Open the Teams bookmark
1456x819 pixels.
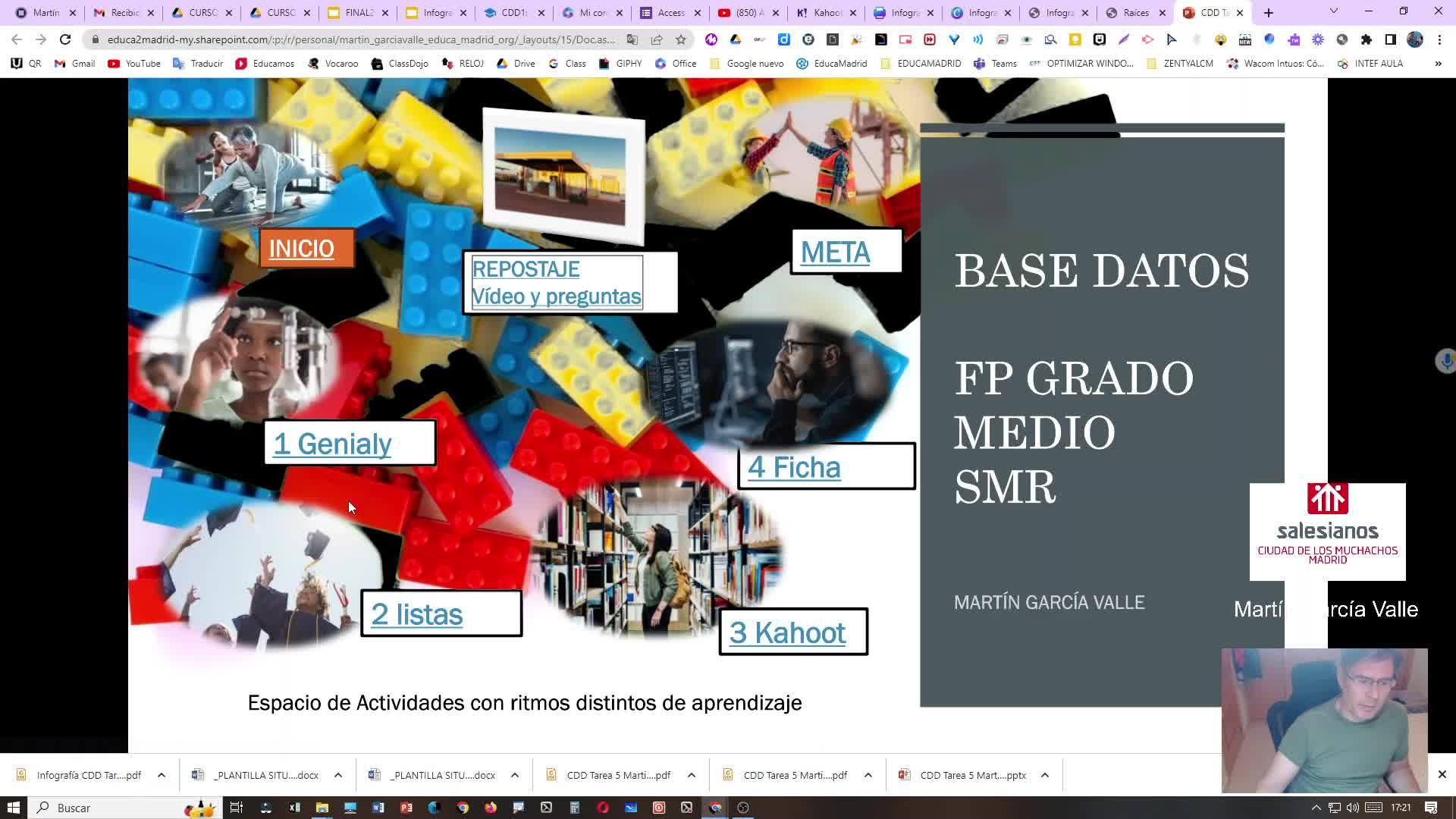click(994, 64)
